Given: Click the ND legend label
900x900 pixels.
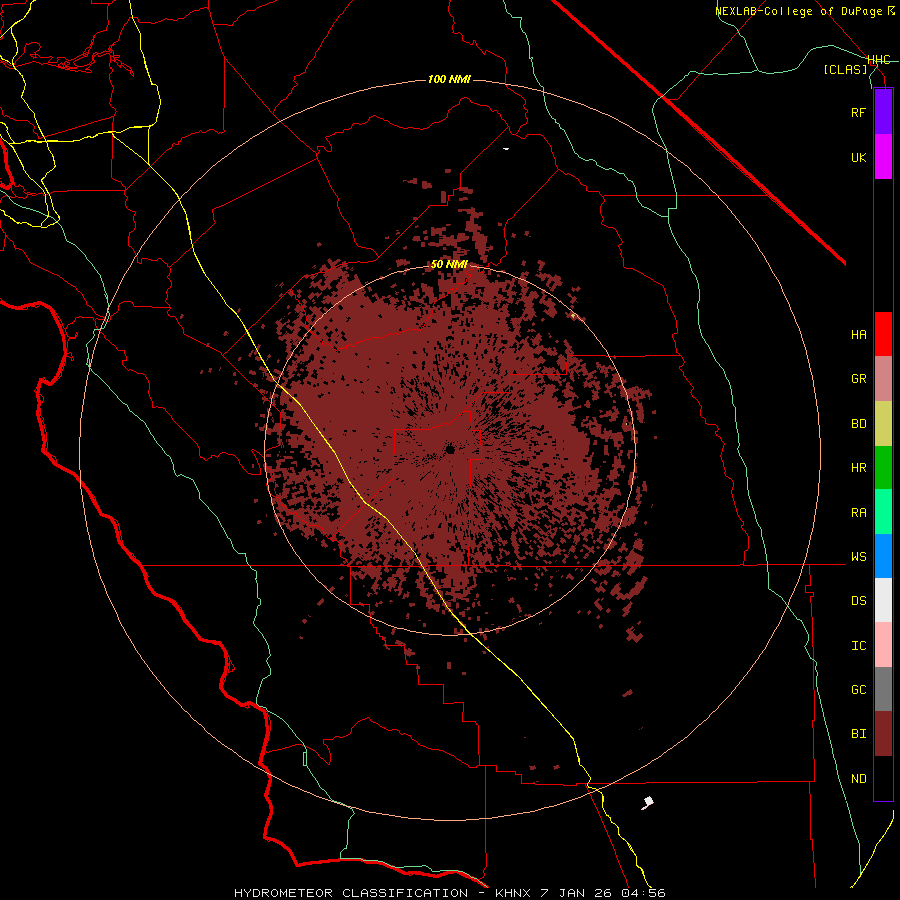Looking at the screenshot, I should (858, 778).
